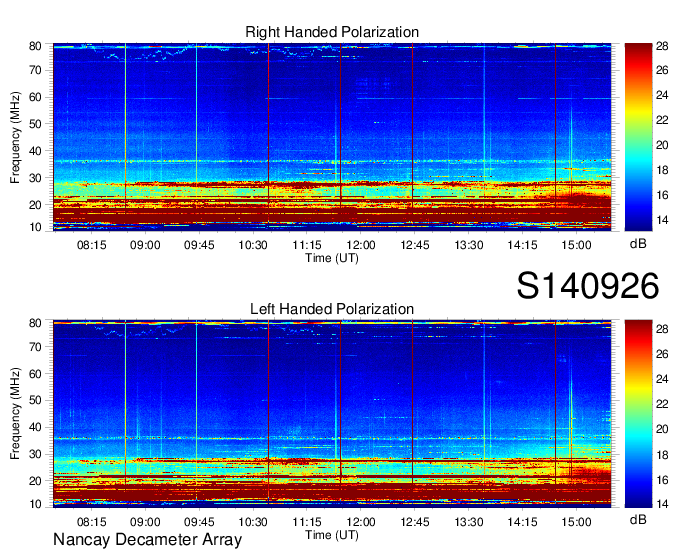Click the 26 dB label on lower colorbar
680x552 pixels.
click(x=662, y=354)
